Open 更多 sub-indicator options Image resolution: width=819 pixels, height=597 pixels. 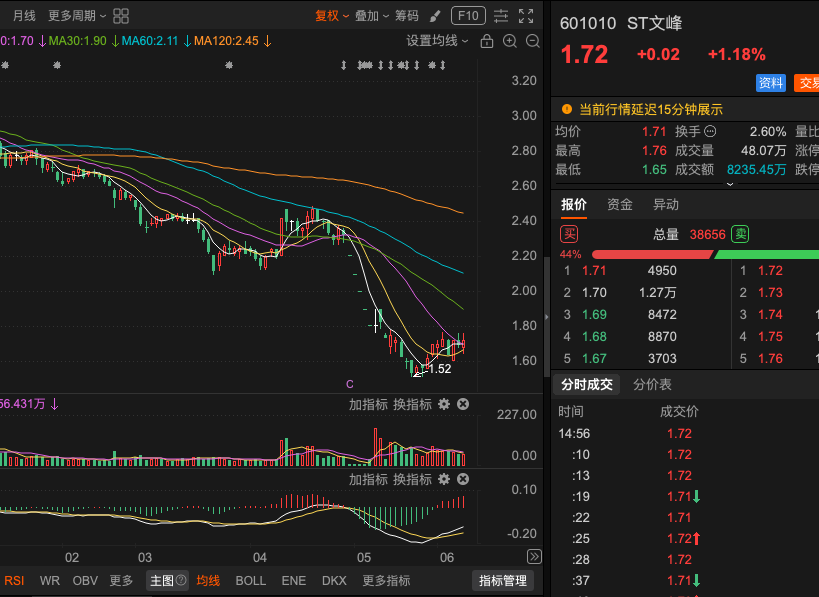(121, 581)
